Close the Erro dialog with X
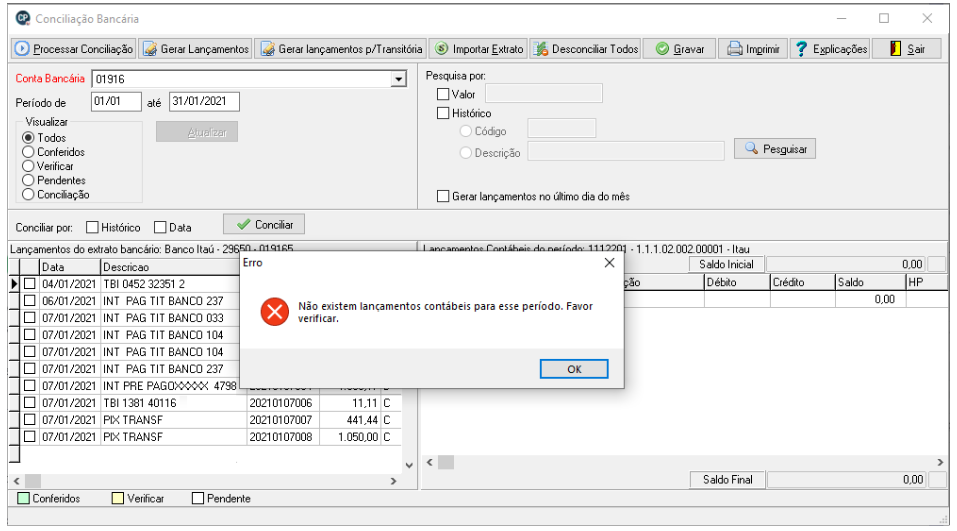Screen dimensions: 957x531 (609, 262)
